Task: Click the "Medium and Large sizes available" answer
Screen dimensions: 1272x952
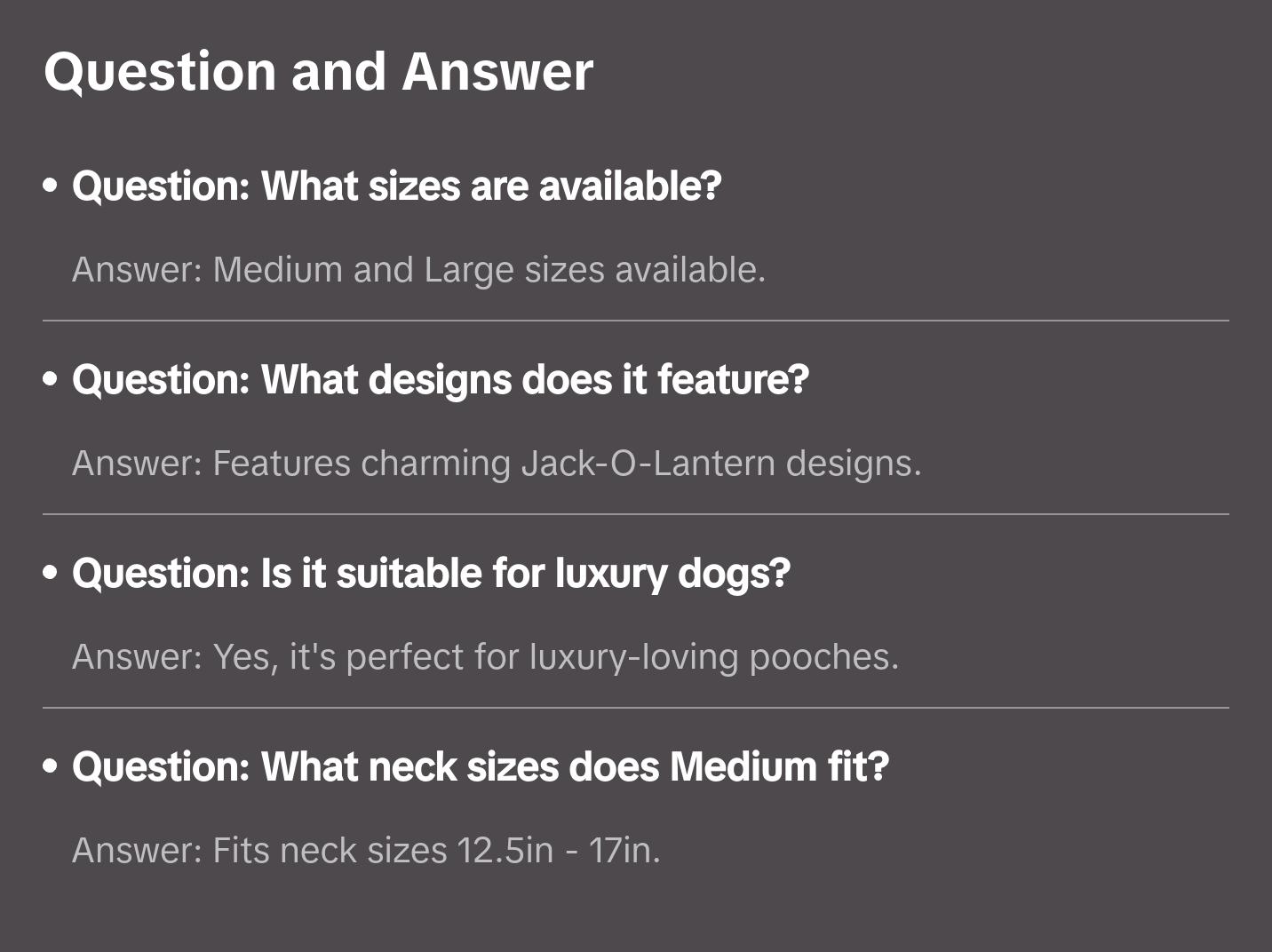Action: (418, 270)
